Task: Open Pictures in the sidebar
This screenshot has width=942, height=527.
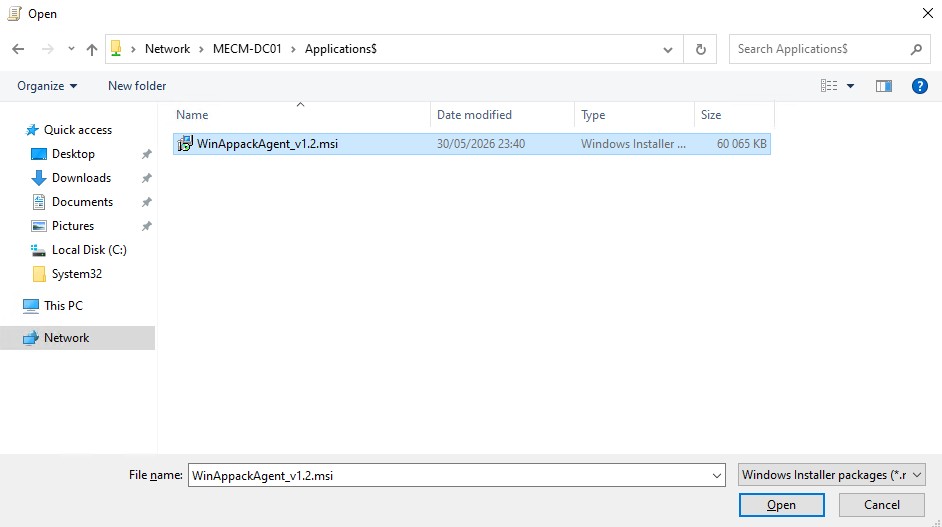Action: click(73, 226)
